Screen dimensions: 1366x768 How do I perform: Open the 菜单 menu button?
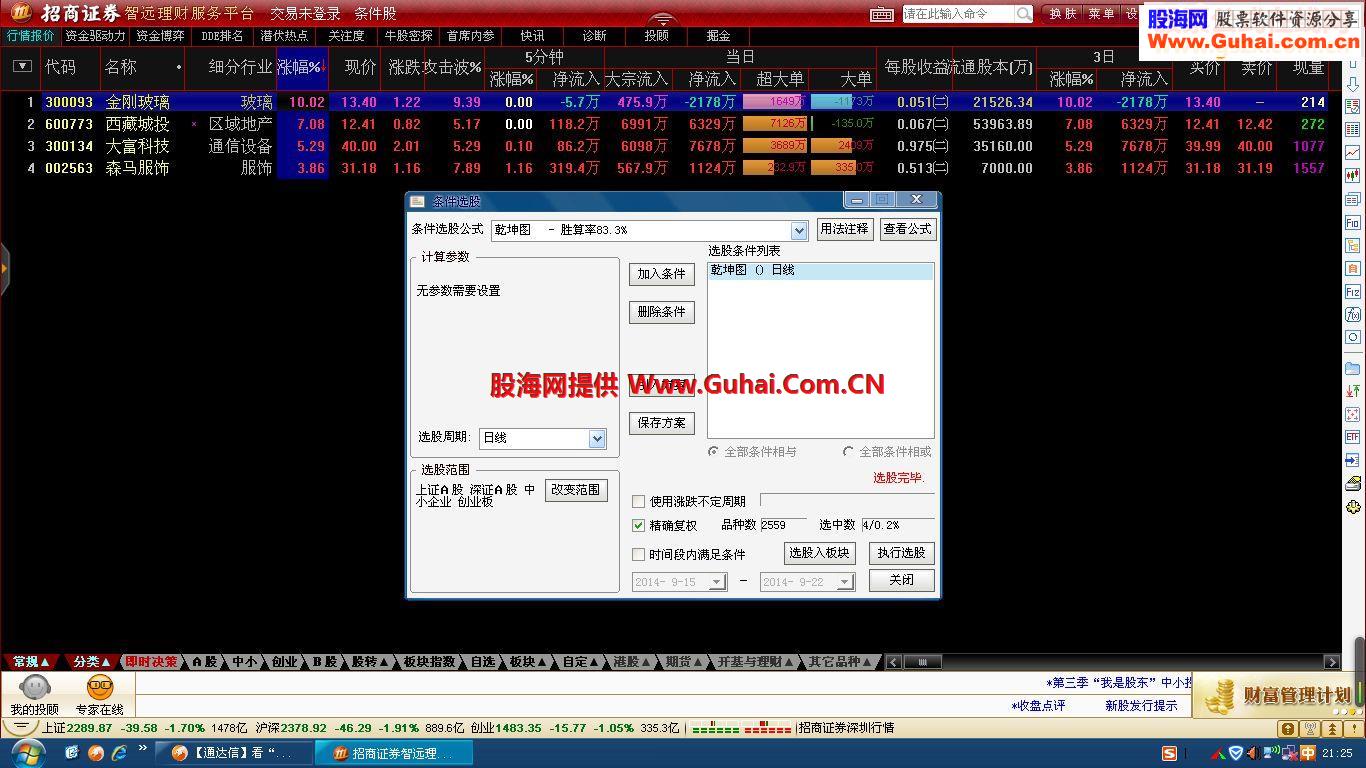point(1101,14)
